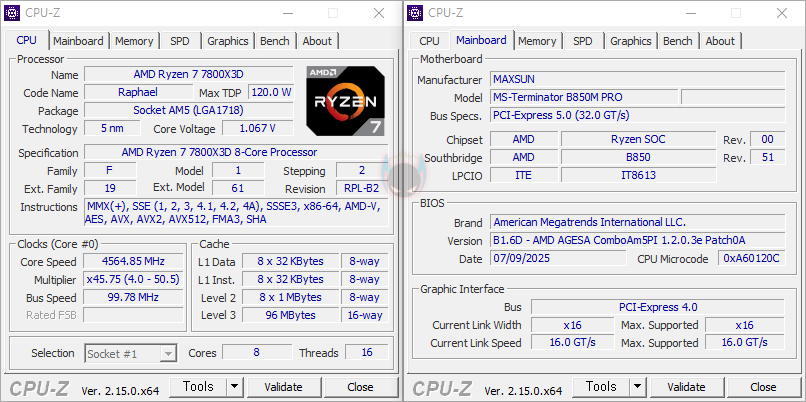Image resolution: width=806 pixels, height=402 pixels.
Task: Click Tools button in left CPU-Z window
Action: (x=198, y=387)
